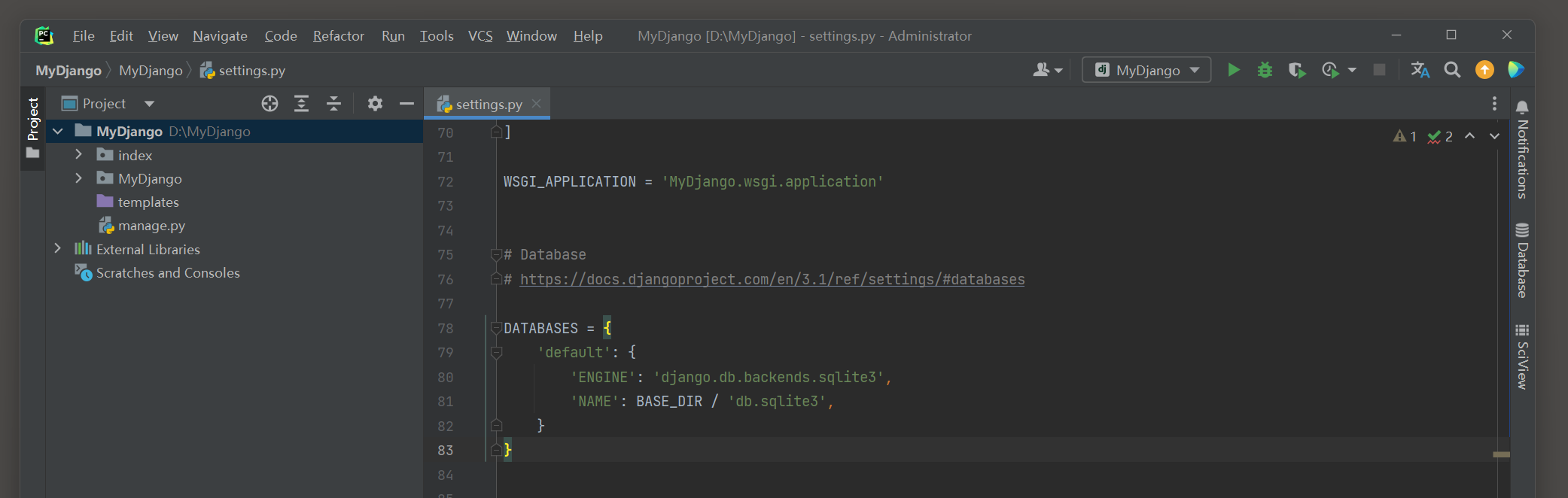The height and width of the screenshot is (498, 1568).
Task: Open Search Everywhere magnifier
Action: (x=1452, y=70)
